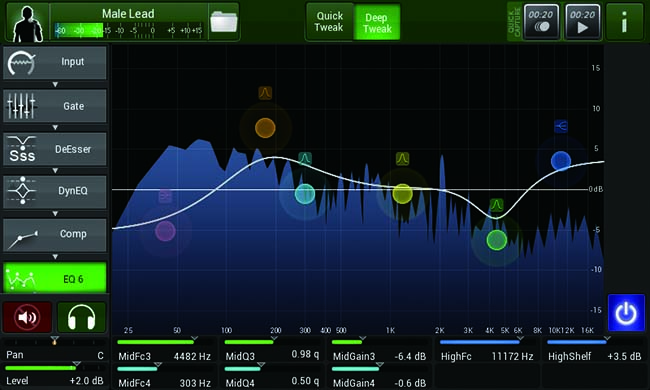The height and width of the screenshot is (390, 650).
Task: Click the +2.0 dB Level value
Action: 86,380
